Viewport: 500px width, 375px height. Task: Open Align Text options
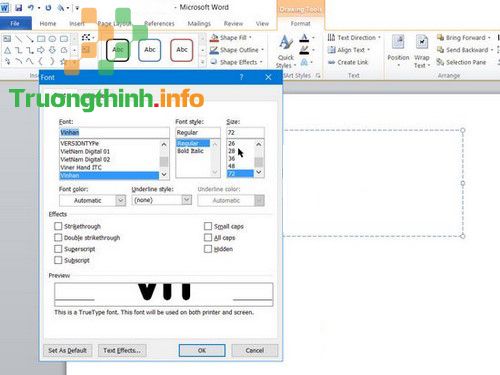pyautogui.click(x=349, y=50)
